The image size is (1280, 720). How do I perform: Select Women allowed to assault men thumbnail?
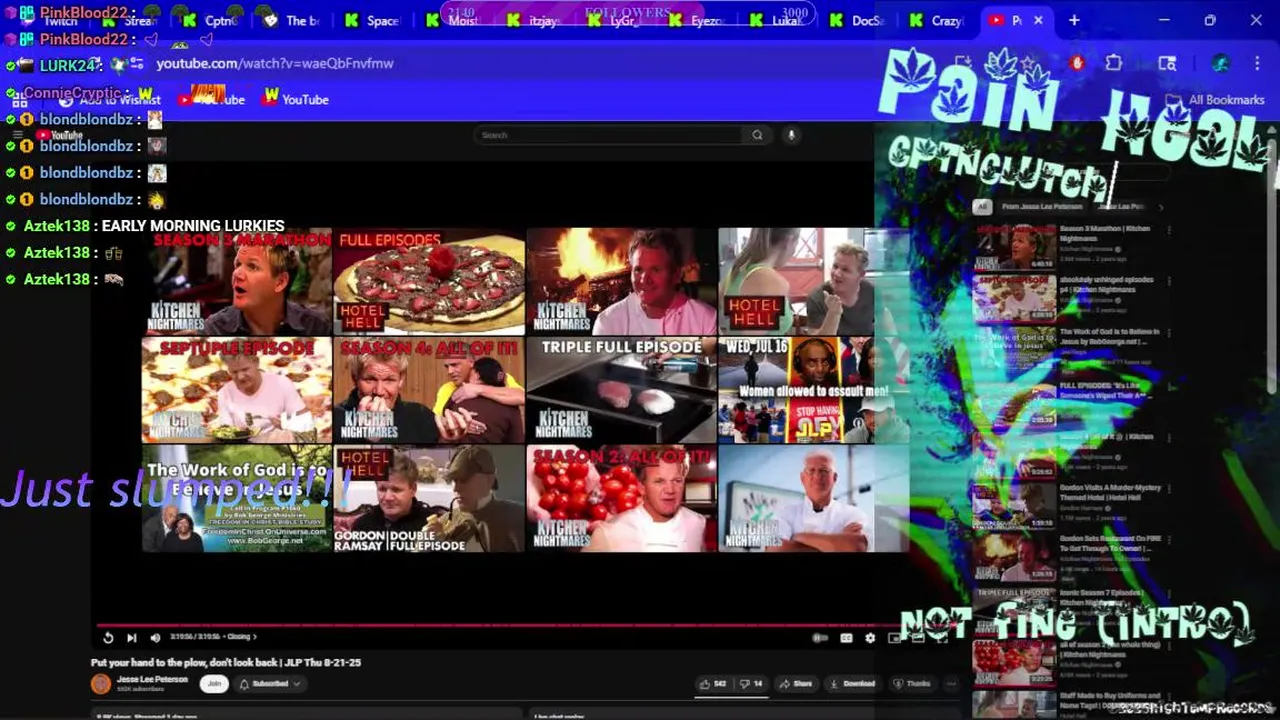pyautogui.click(x=813, y=390)
